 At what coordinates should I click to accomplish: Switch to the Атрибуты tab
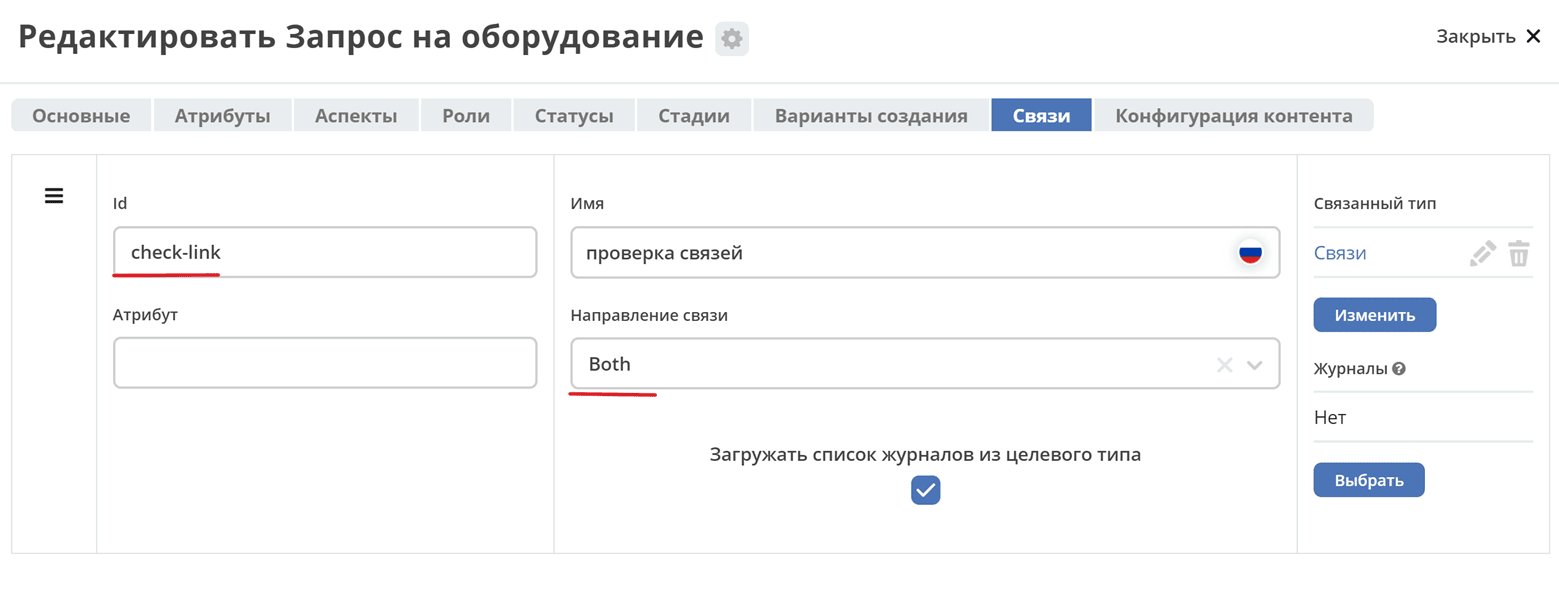[223, 115]
